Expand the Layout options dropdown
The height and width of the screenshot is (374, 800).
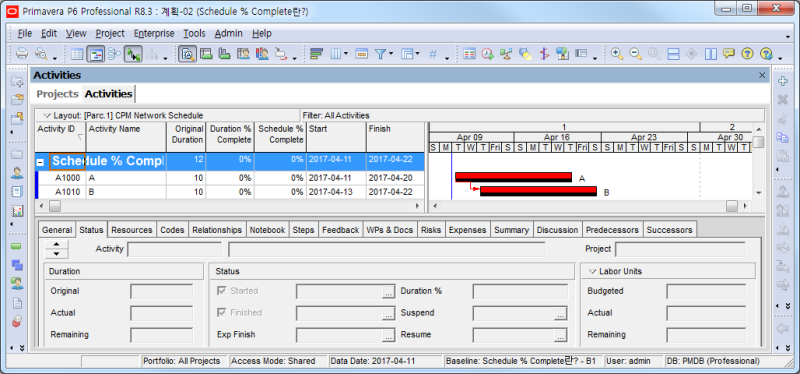pyautogui.click(x=47, y=116)
